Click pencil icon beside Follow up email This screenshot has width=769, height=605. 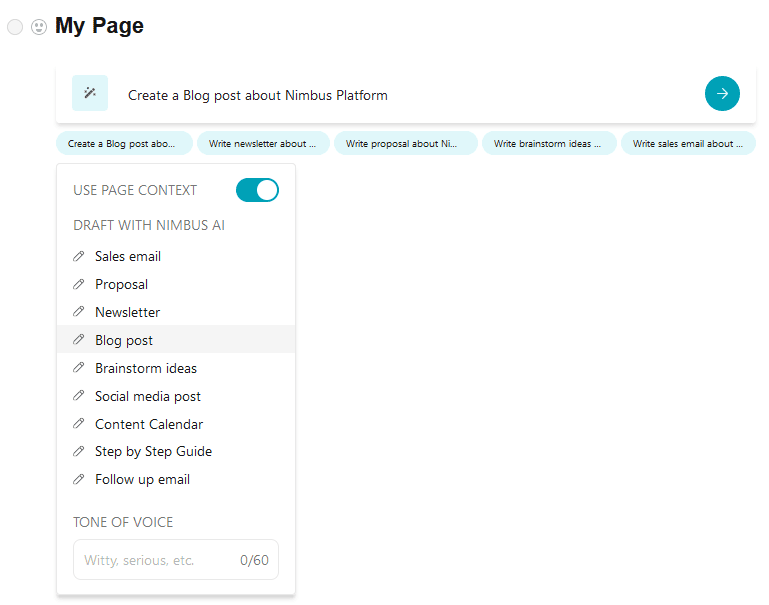point(78,479)
